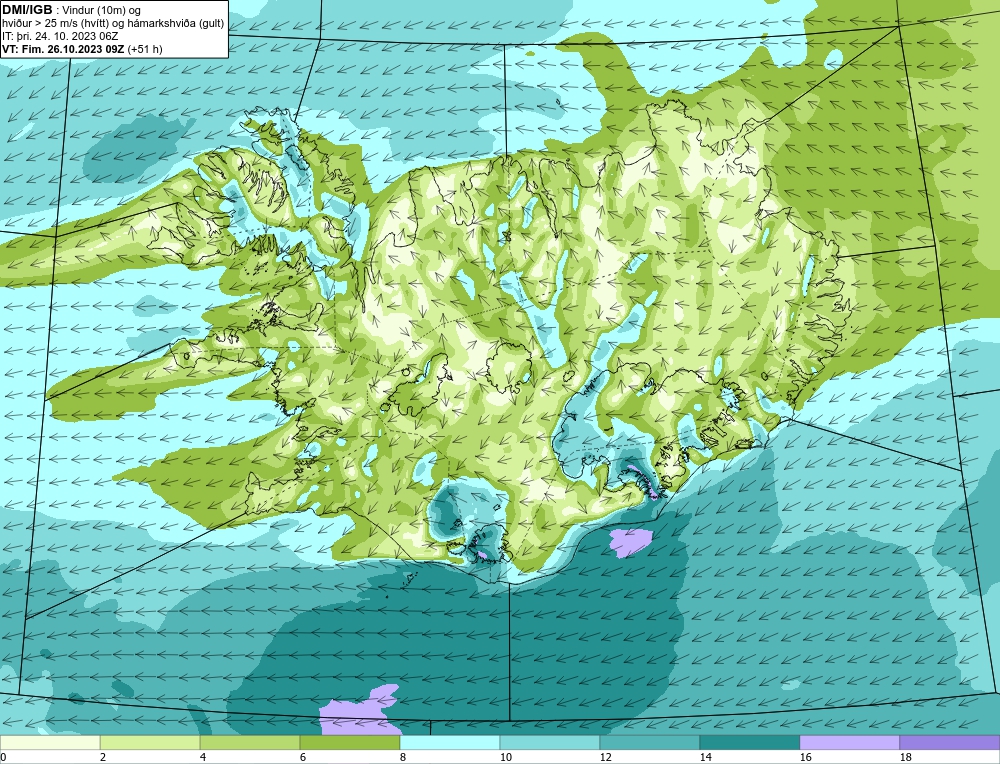Click the dark teal 14–16 legend swatch
This screenshot has height=764, width=1000.
point(750,742)
